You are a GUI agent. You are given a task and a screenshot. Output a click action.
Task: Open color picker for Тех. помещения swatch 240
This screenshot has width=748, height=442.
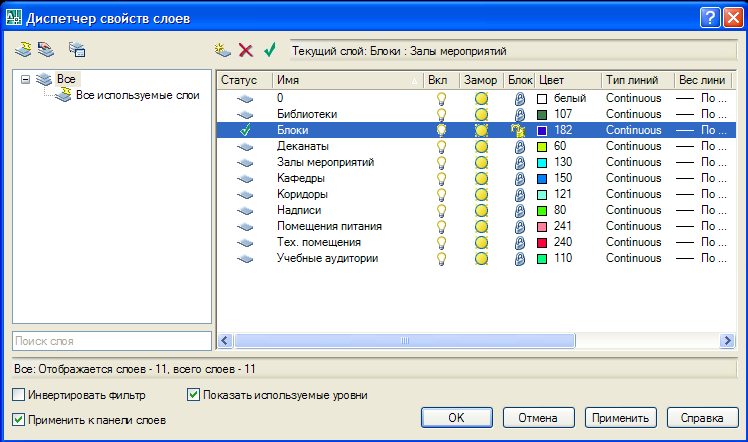[x=542, y=243]
